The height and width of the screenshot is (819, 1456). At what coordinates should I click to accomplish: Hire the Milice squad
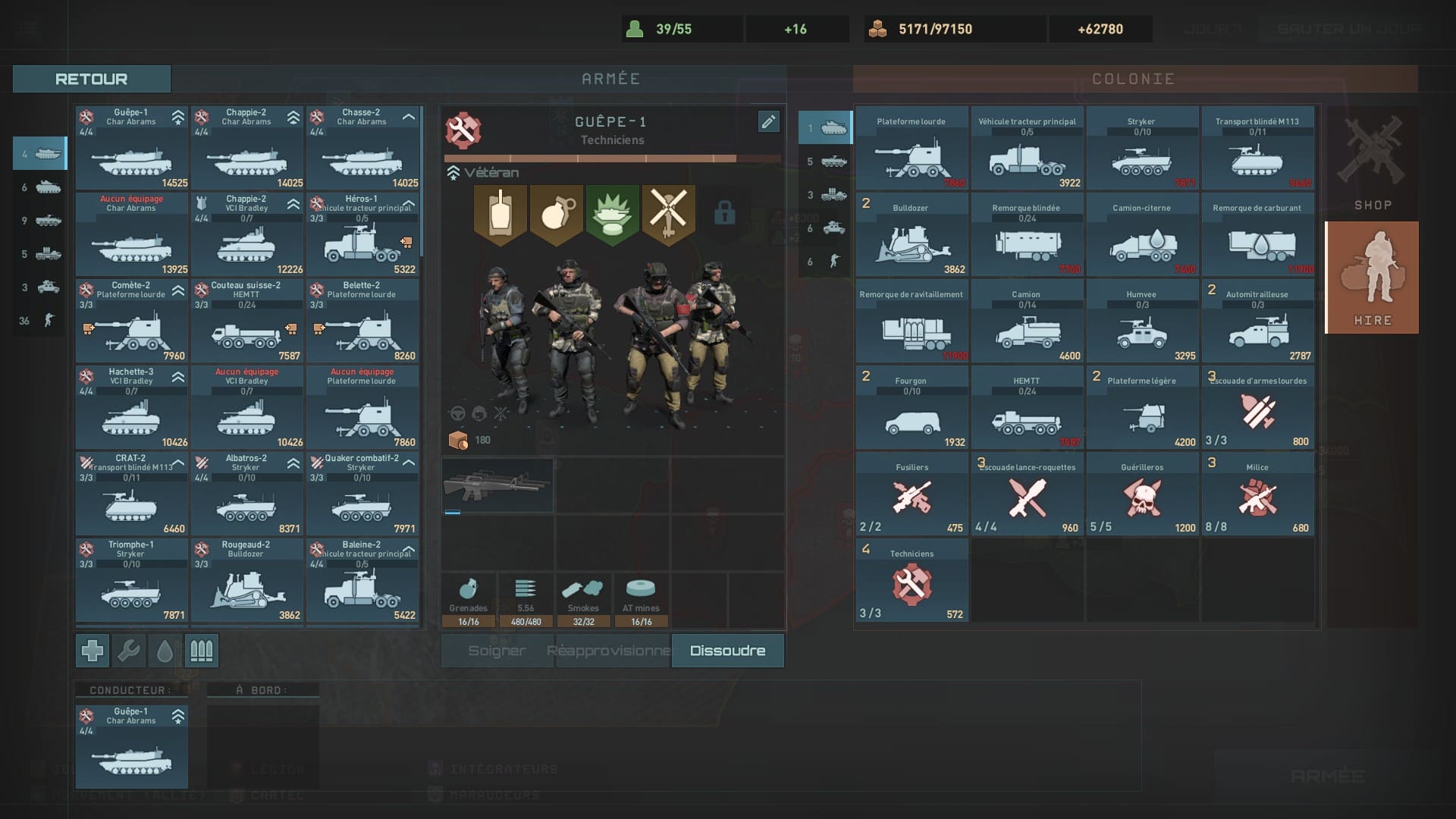1258,494
